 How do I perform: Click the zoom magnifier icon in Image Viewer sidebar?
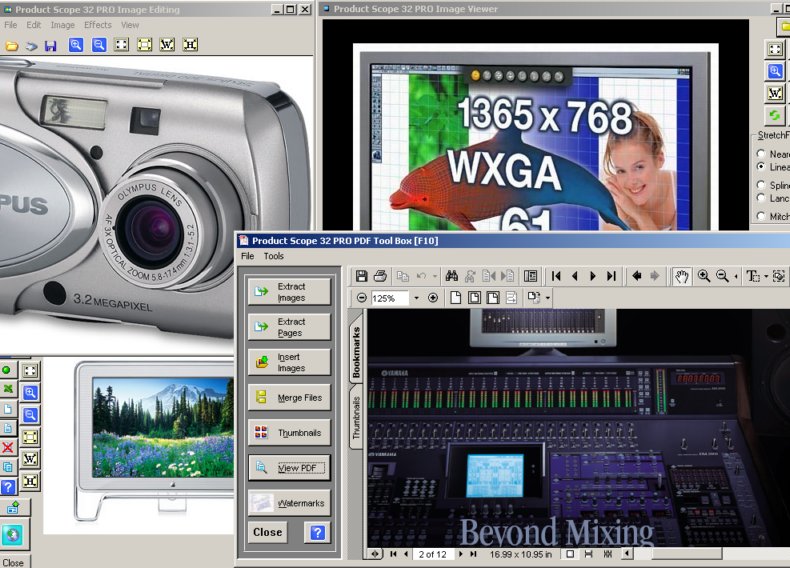775,71
